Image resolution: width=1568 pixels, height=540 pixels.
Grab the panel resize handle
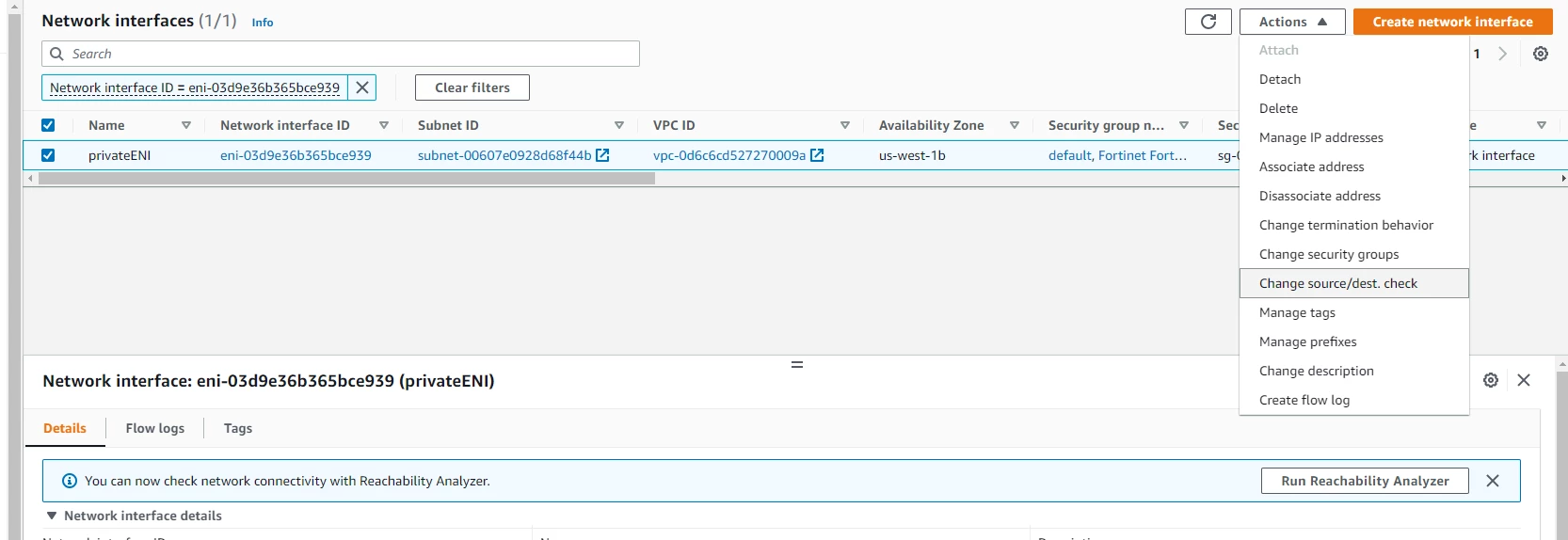(797, 364)
